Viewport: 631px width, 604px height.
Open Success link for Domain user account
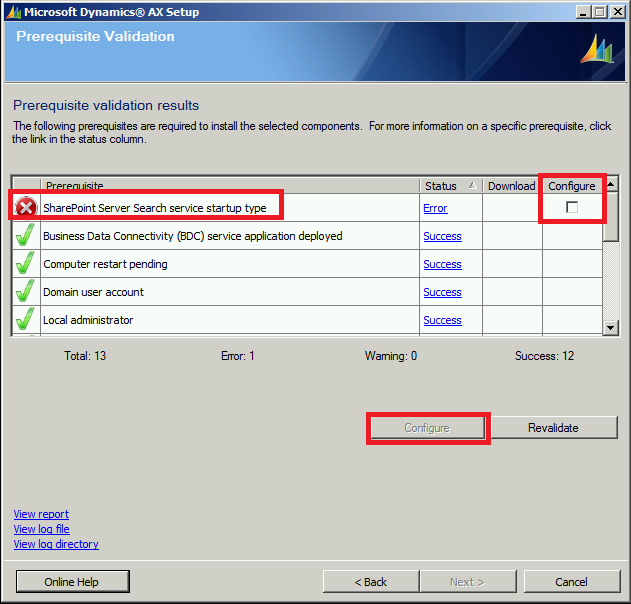click(442, 292)
